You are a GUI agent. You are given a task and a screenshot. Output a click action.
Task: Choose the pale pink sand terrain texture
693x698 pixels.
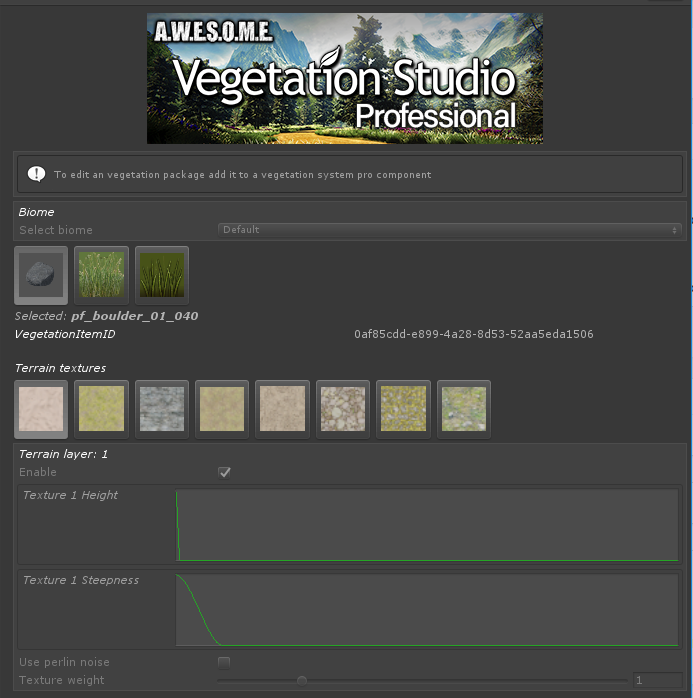41,409
